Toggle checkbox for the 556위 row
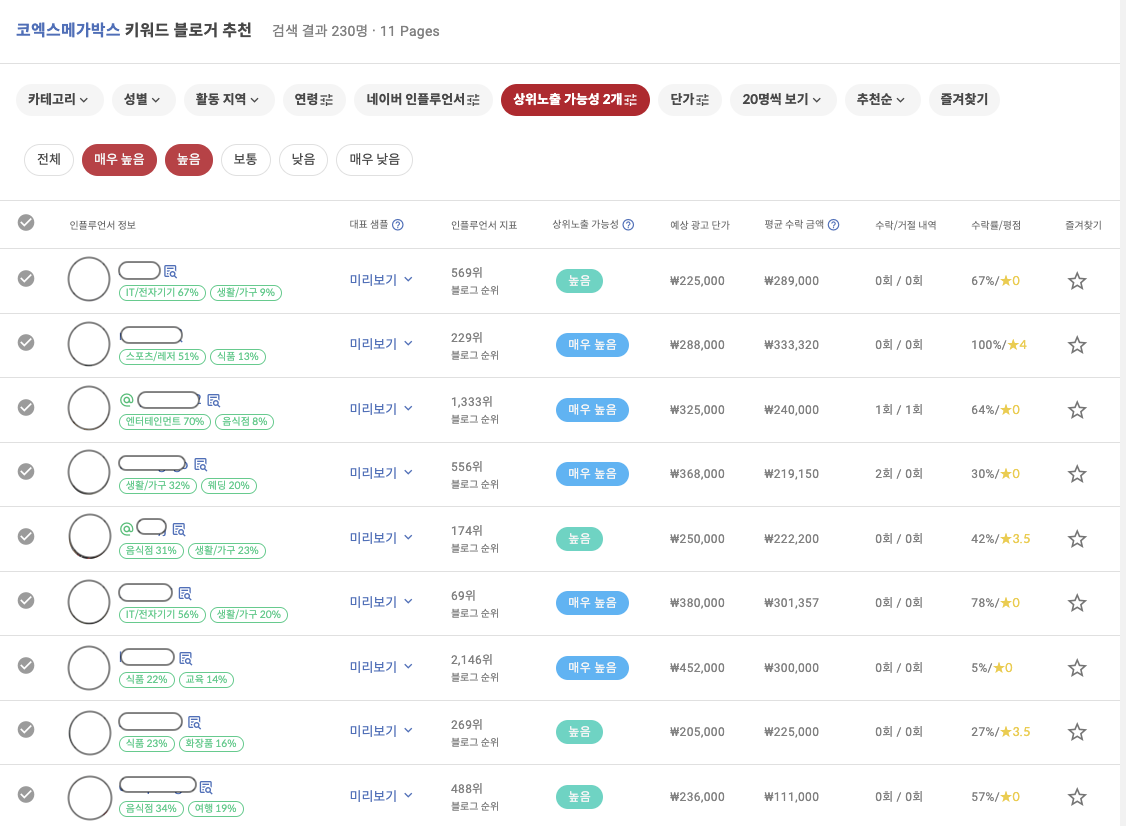Image resolution: width=1126 pixels, height=826 pixels. click(x=26, y=471)
